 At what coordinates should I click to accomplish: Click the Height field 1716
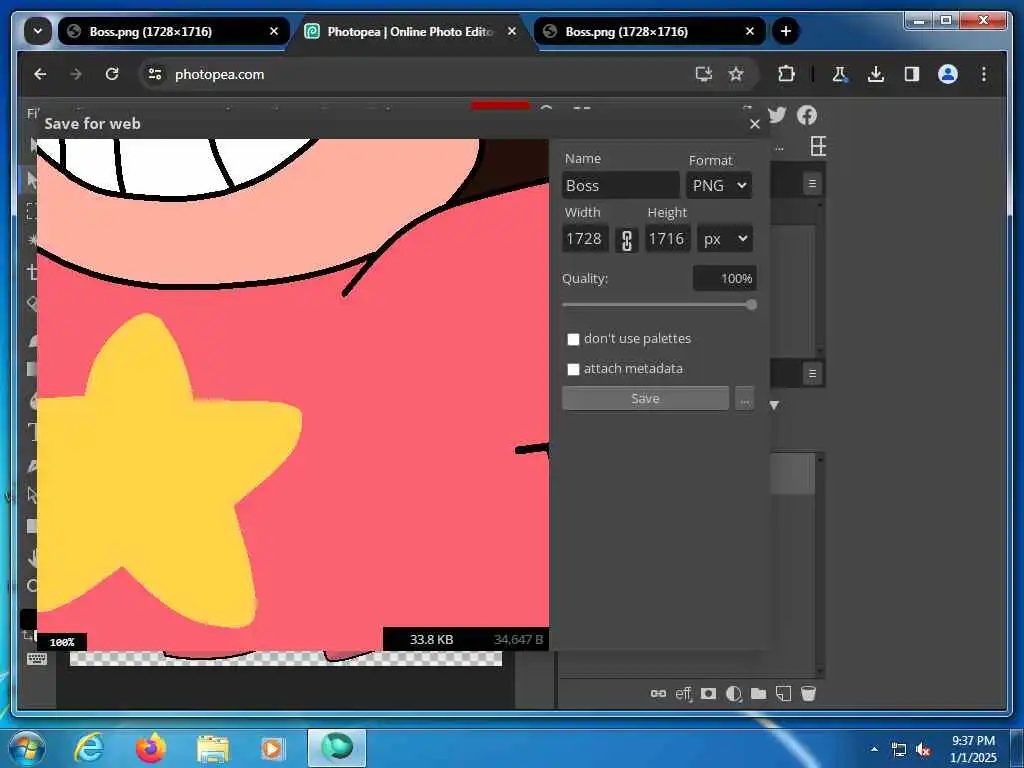(x=667, y=239)
